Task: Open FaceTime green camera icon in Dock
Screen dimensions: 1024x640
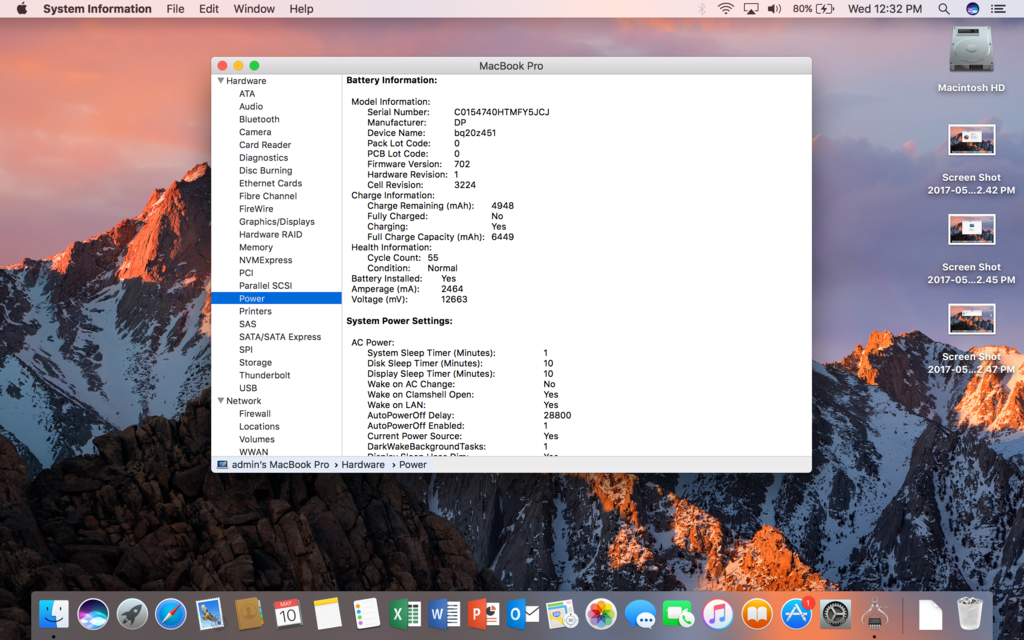Action: pyautogui.click(x=679, y=614)
